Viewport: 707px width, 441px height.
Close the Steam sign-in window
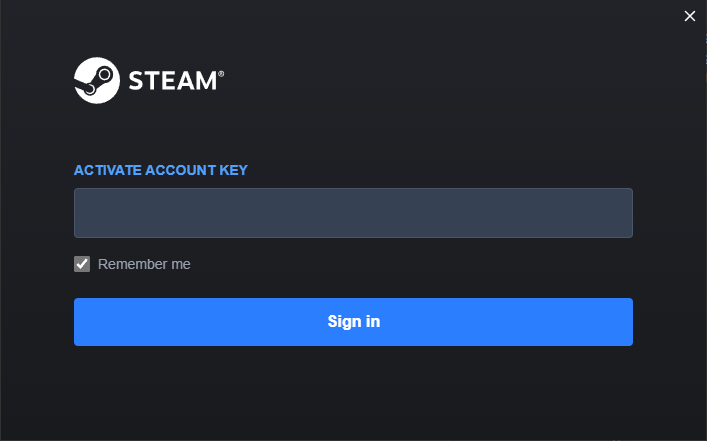coord(689,16)
